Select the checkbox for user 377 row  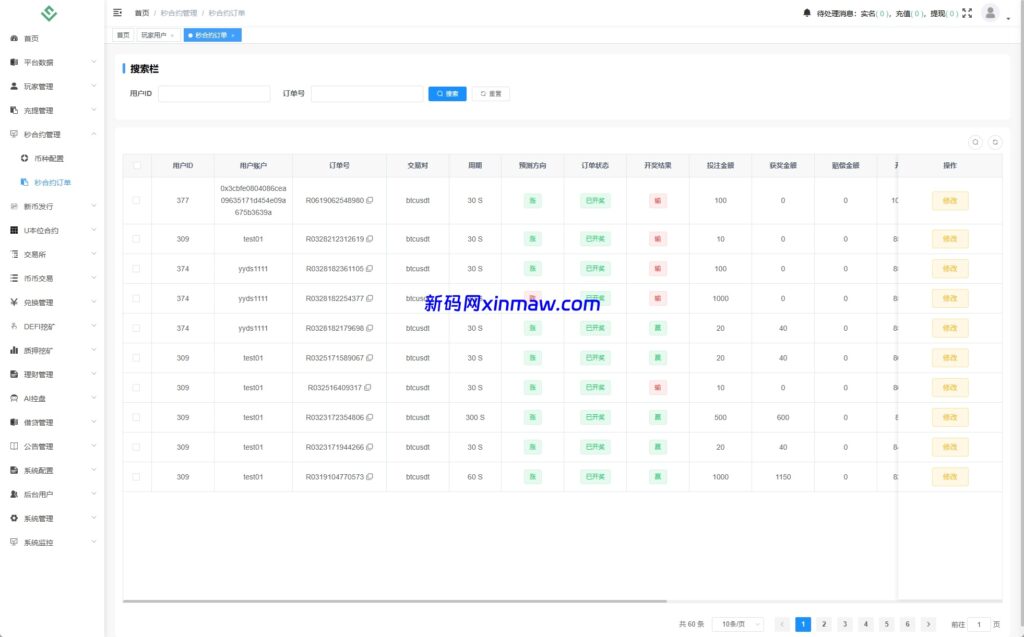(136, 201)
